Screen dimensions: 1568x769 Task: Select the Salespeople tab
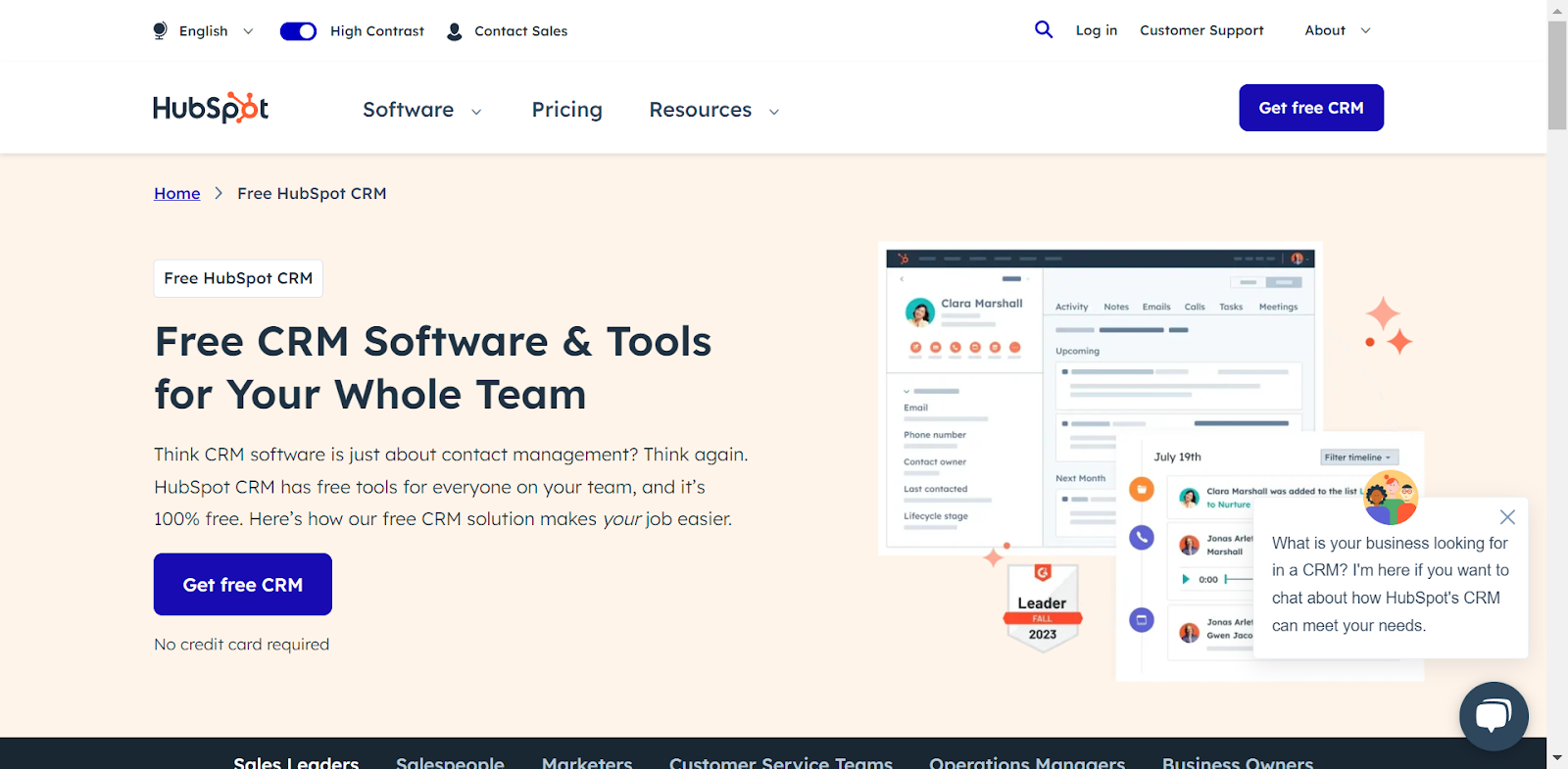450,762
